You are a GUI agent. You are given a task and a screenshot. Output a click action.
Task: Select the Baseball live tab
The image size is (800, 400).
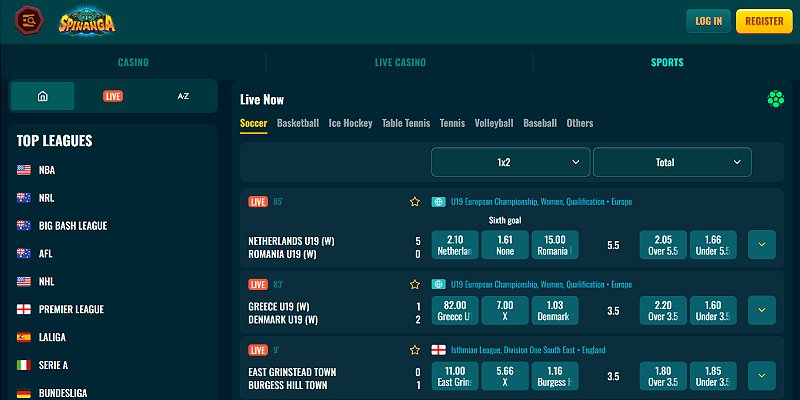(x=540, y=123)
